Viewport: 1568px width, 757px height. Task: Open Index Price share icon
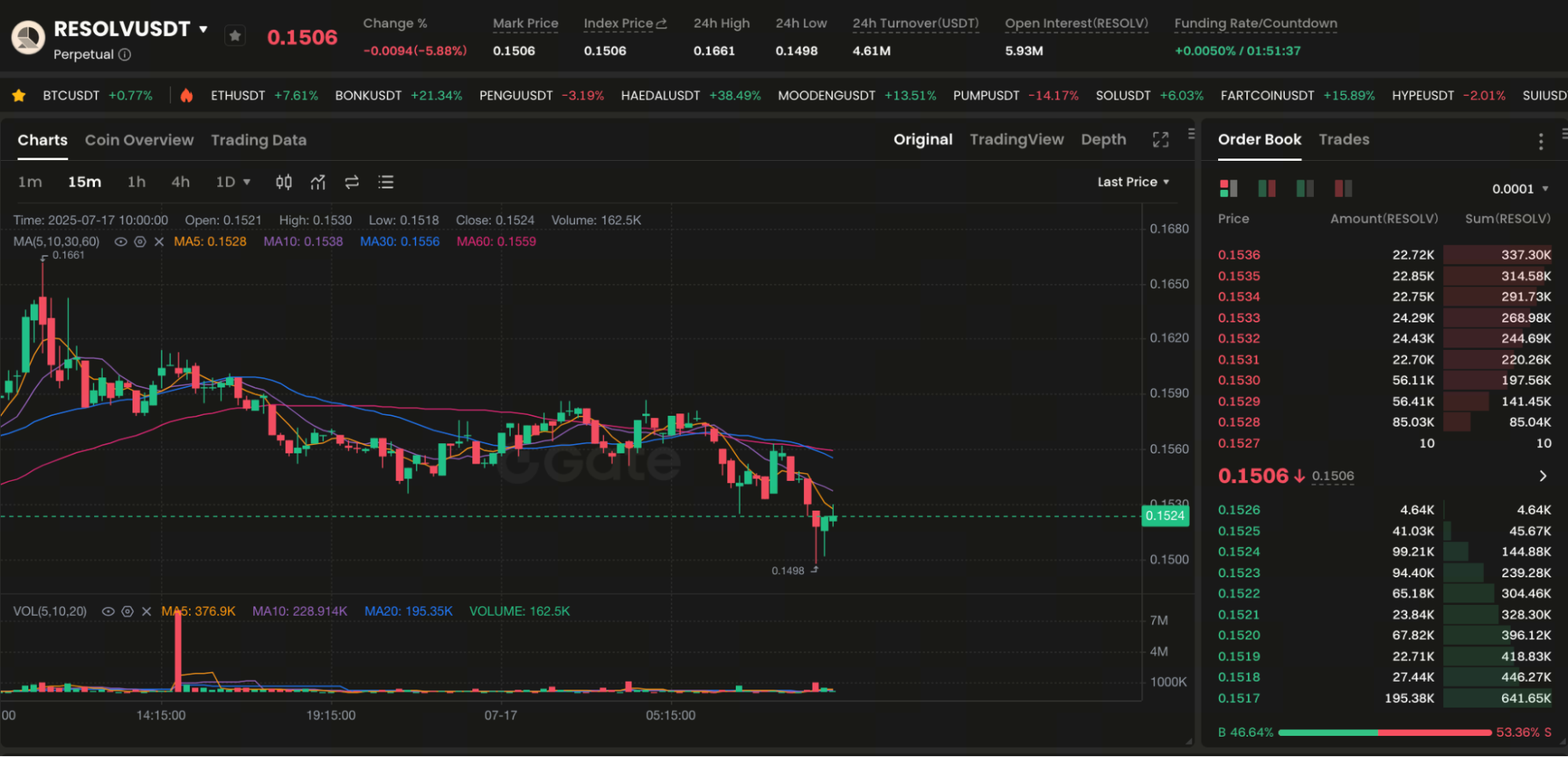coord(661,24)
